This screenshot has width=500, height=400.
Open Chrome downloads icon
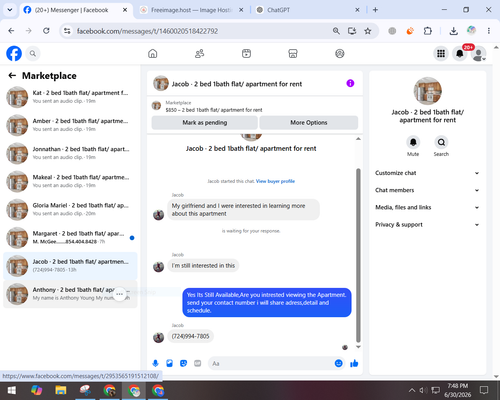pyautogui.click(x=453, y=31)
